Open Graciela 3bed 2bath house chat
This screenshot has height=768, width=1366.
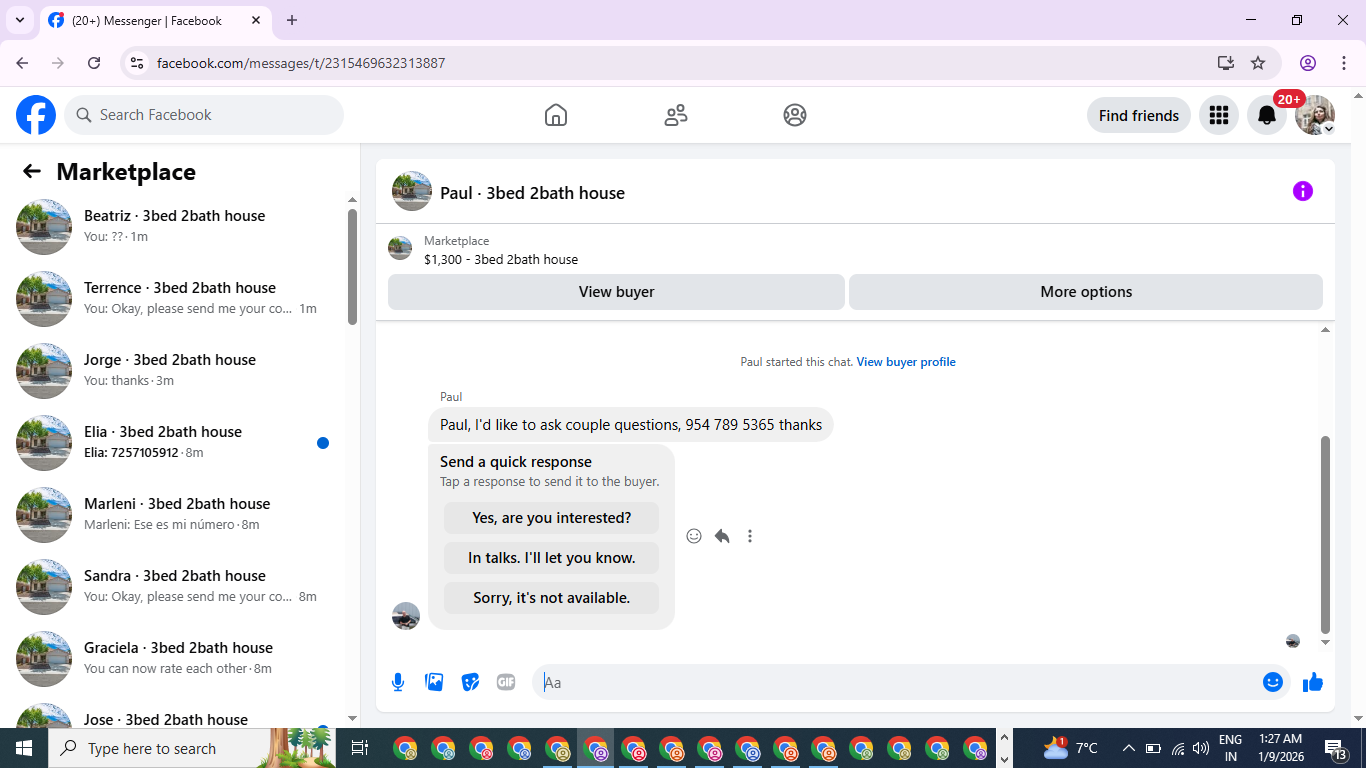click(x=176, y=659)
